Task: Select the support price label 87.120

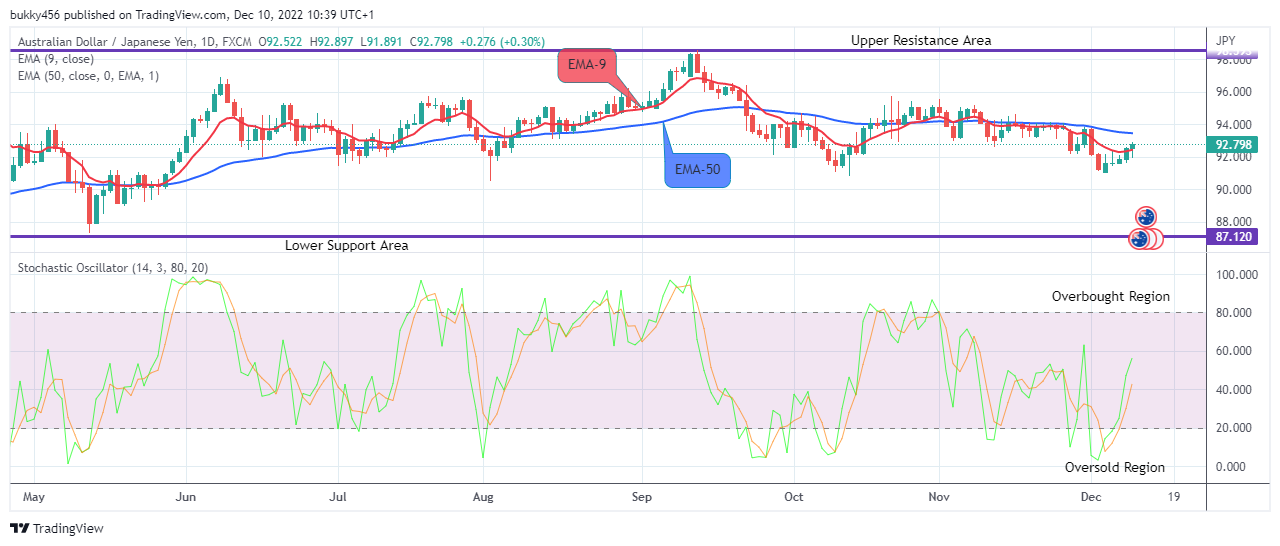Action: [x=1230, y=237]
